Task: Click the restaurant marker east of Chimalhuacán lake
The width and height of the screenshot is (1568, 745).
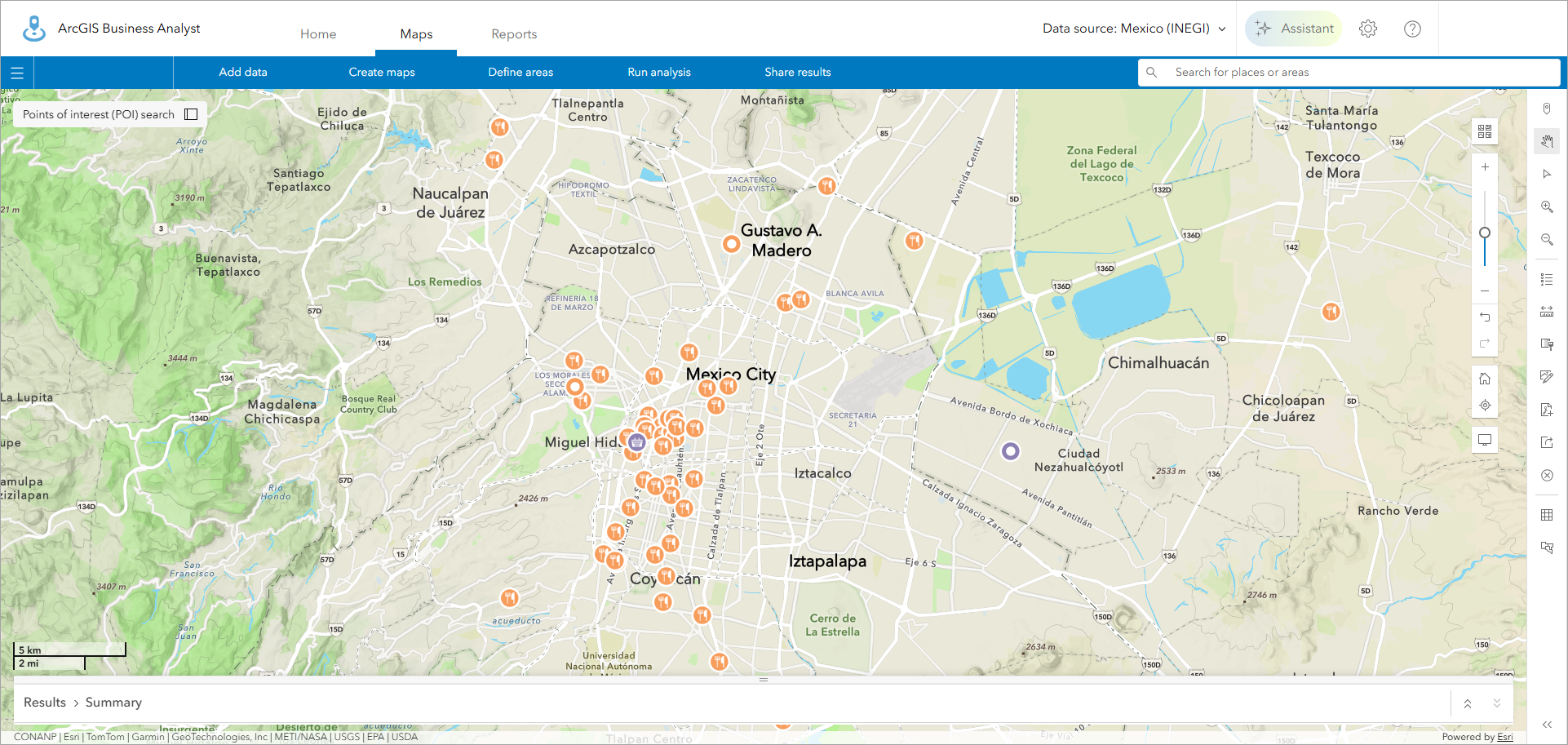Action: 1331,311
